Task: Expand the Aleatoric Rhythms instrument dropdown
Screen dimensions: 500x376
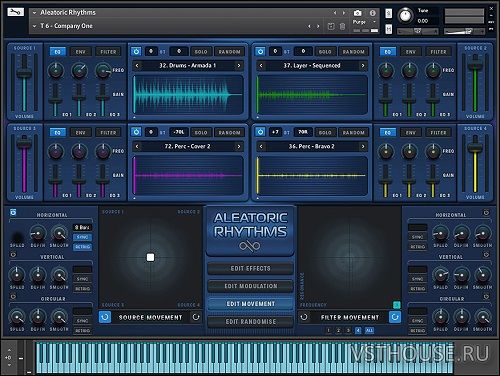Action: coord(34,13)
